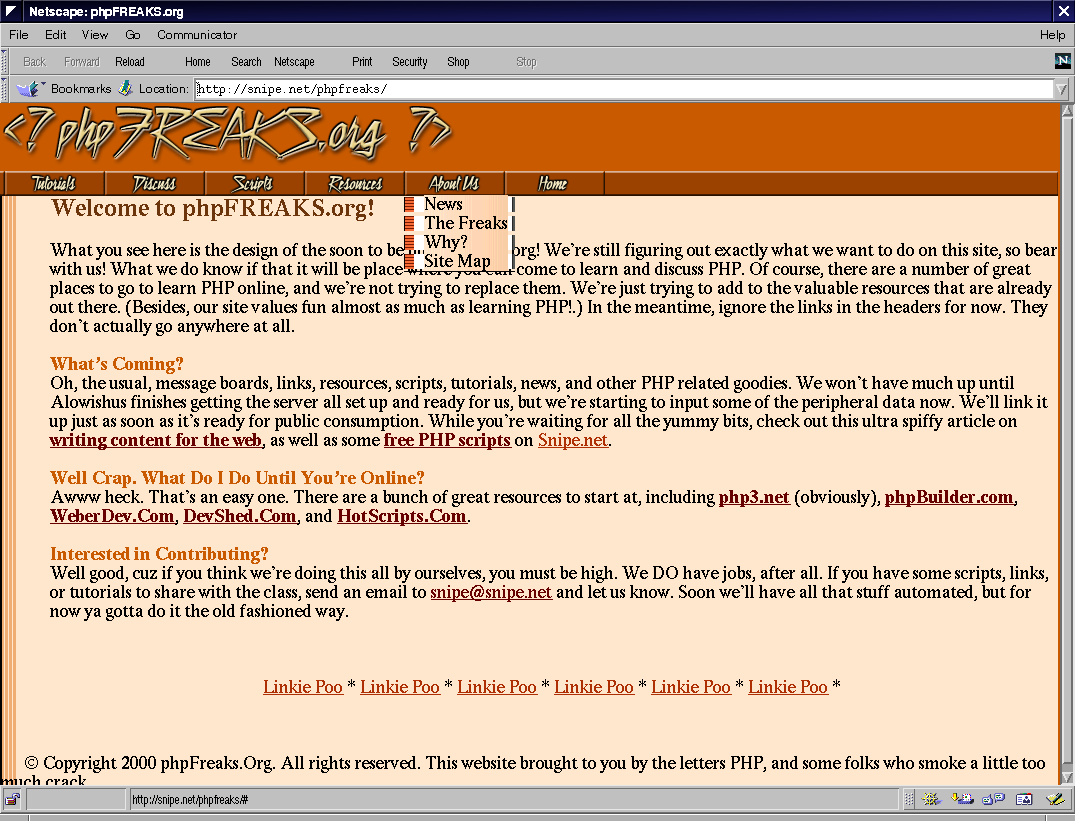
Task: Open the Bookmarks quickfile icon
Action: (x=29, y=88)
